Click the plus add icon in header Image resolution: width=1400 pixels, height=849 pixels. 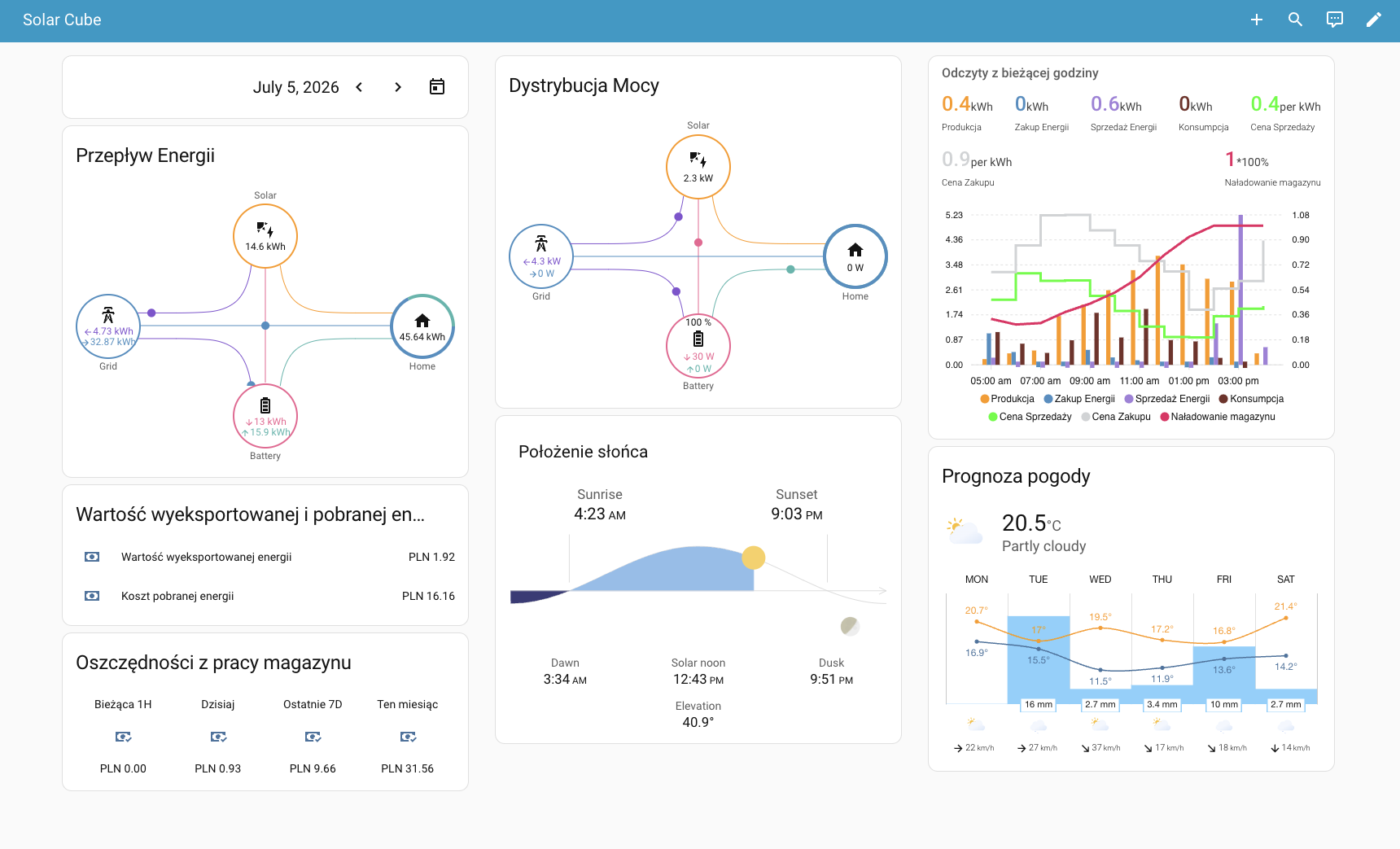[1257, 20]
